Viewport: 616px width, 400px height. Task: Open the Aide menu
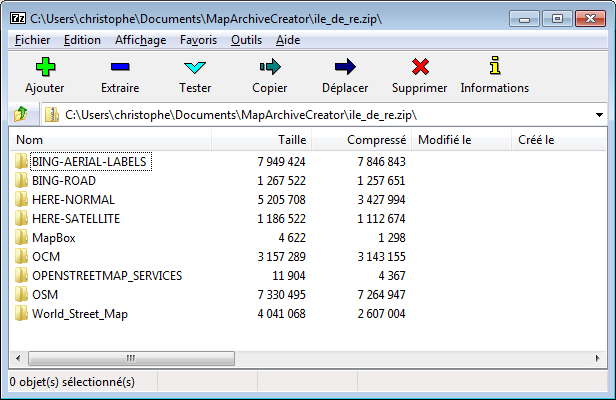click(x=288, y=40)
